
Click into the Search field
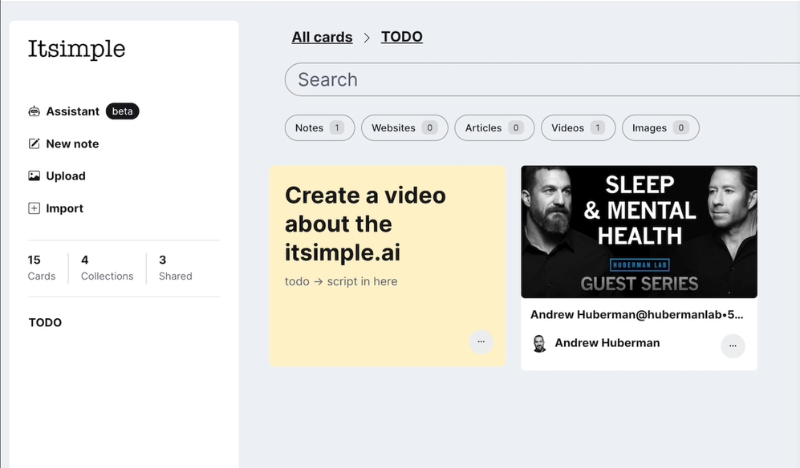point(540,80)
